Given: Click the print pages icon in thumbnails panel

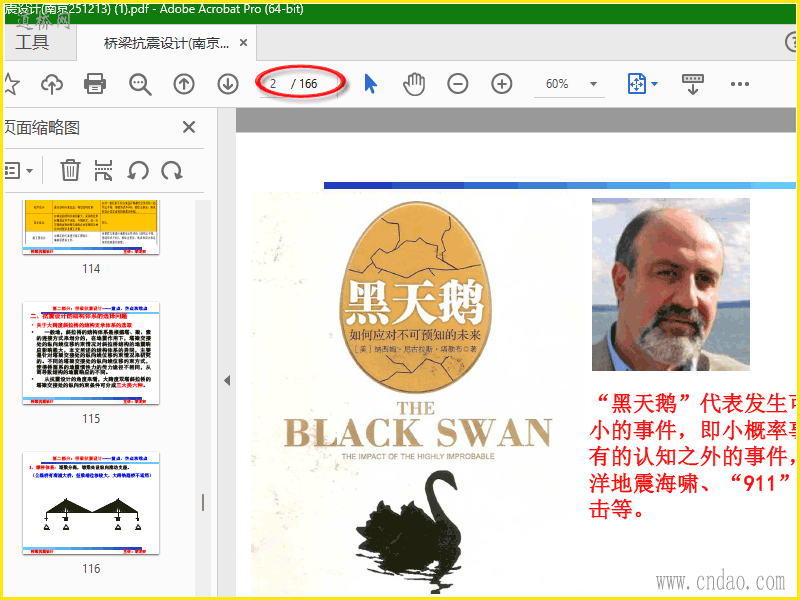Looking at the screenshot, I should [104, 170].
